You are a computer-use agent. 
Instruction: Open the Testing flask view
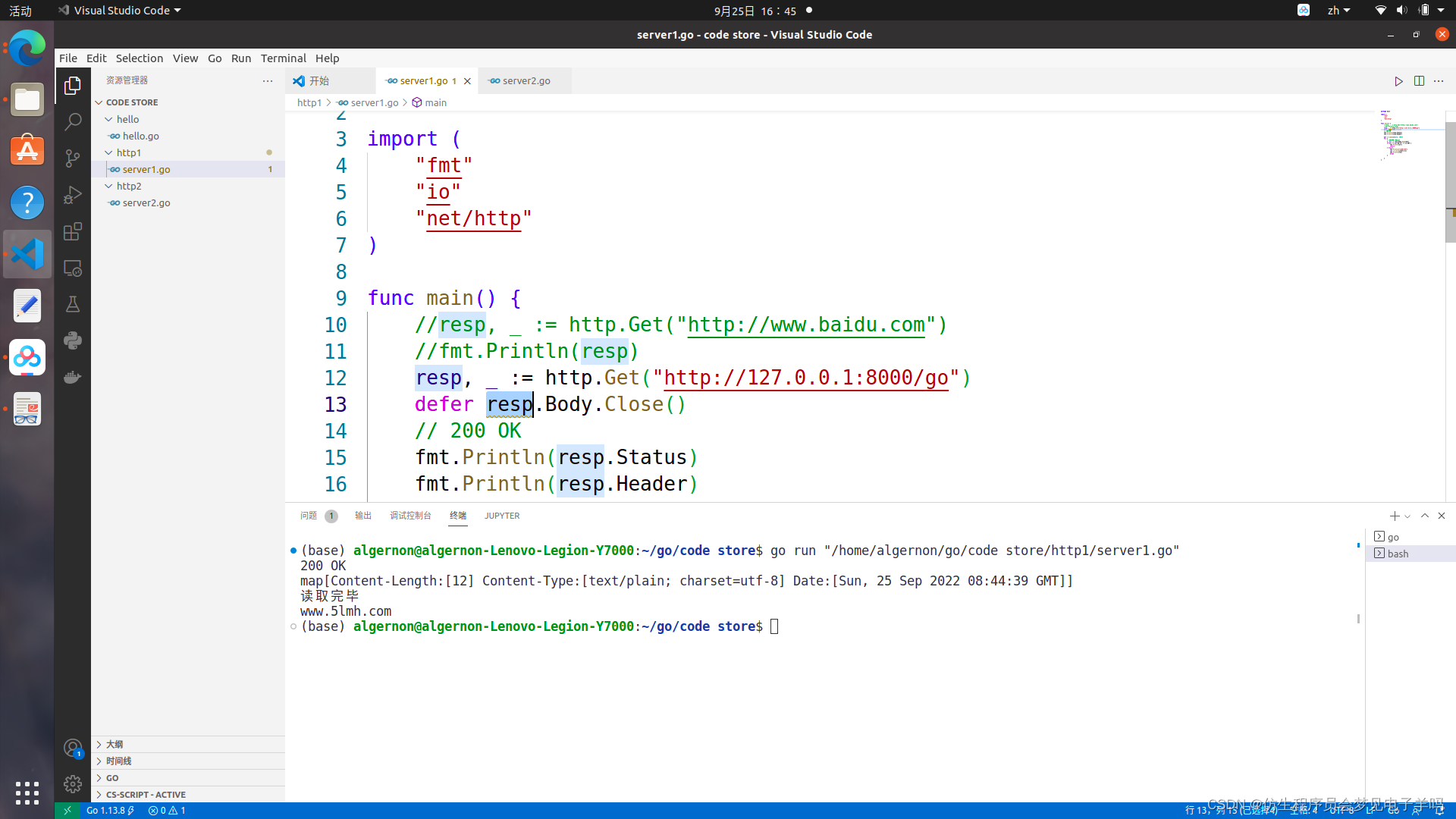pos(73,304)
